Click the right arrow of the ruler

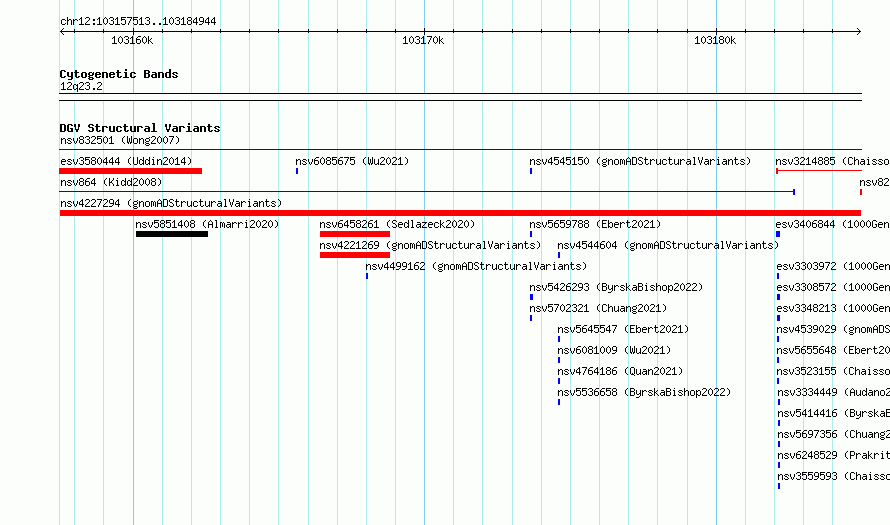pyautogui.click(x=859, y=31)
